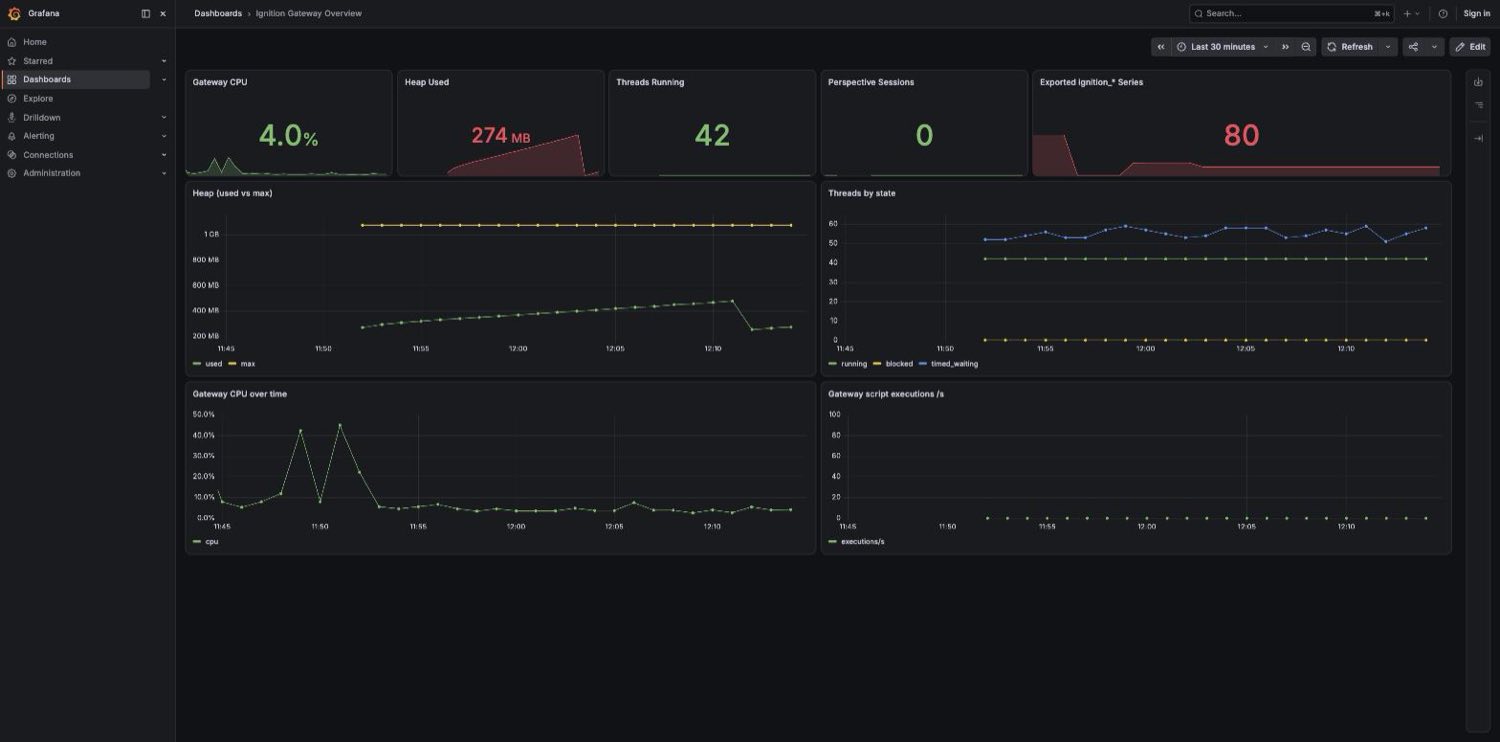Click the Dashboards breadcrumb link
This screenshot has height=742, width=1500.
[218, 14]
